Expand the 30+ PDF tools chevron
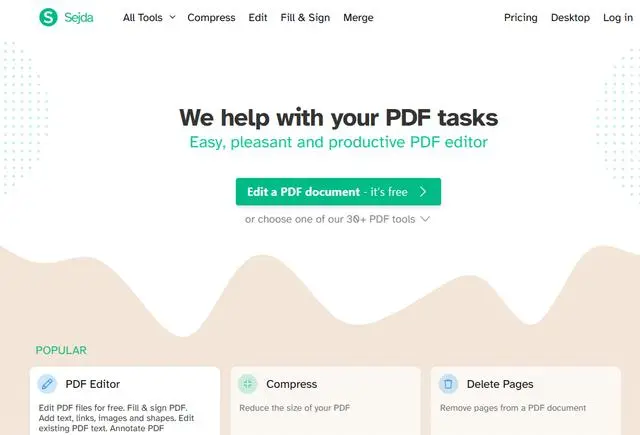This screenshot has height=435, width=640. [x=425, y=219]
